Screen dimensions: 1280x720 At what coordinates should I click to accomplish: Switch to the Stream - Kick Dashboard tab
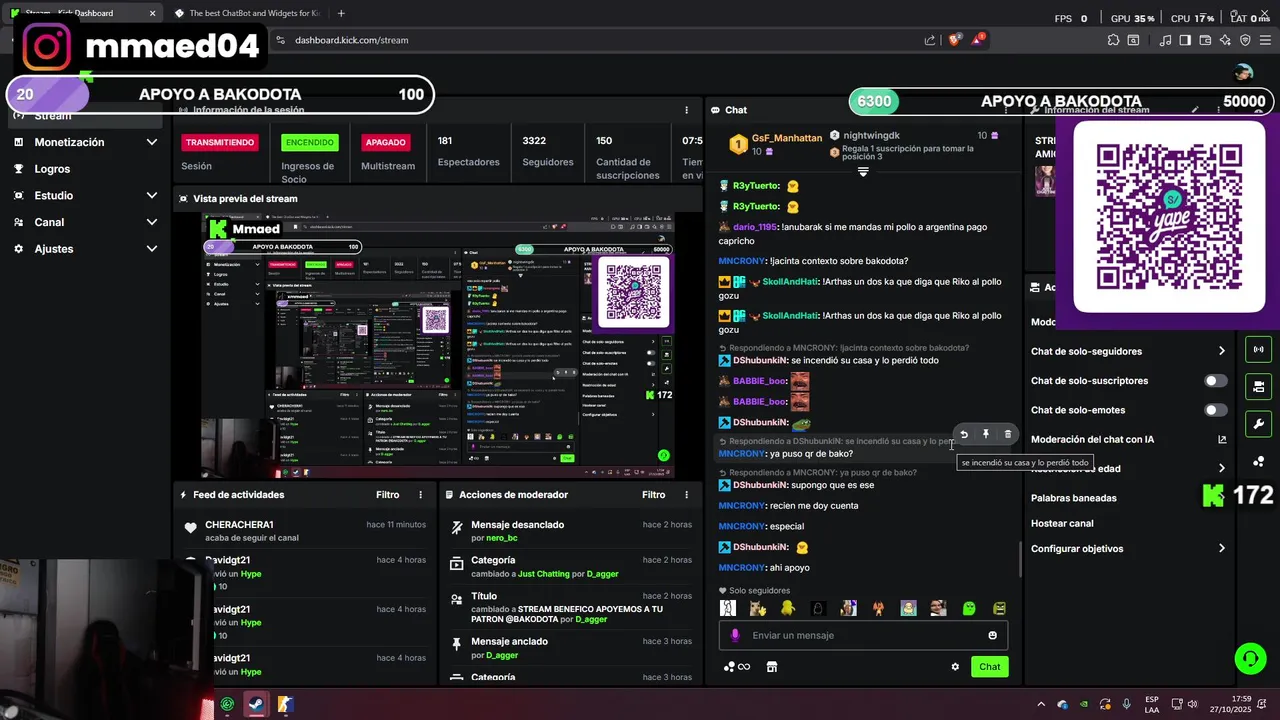(x=82, y=13)
